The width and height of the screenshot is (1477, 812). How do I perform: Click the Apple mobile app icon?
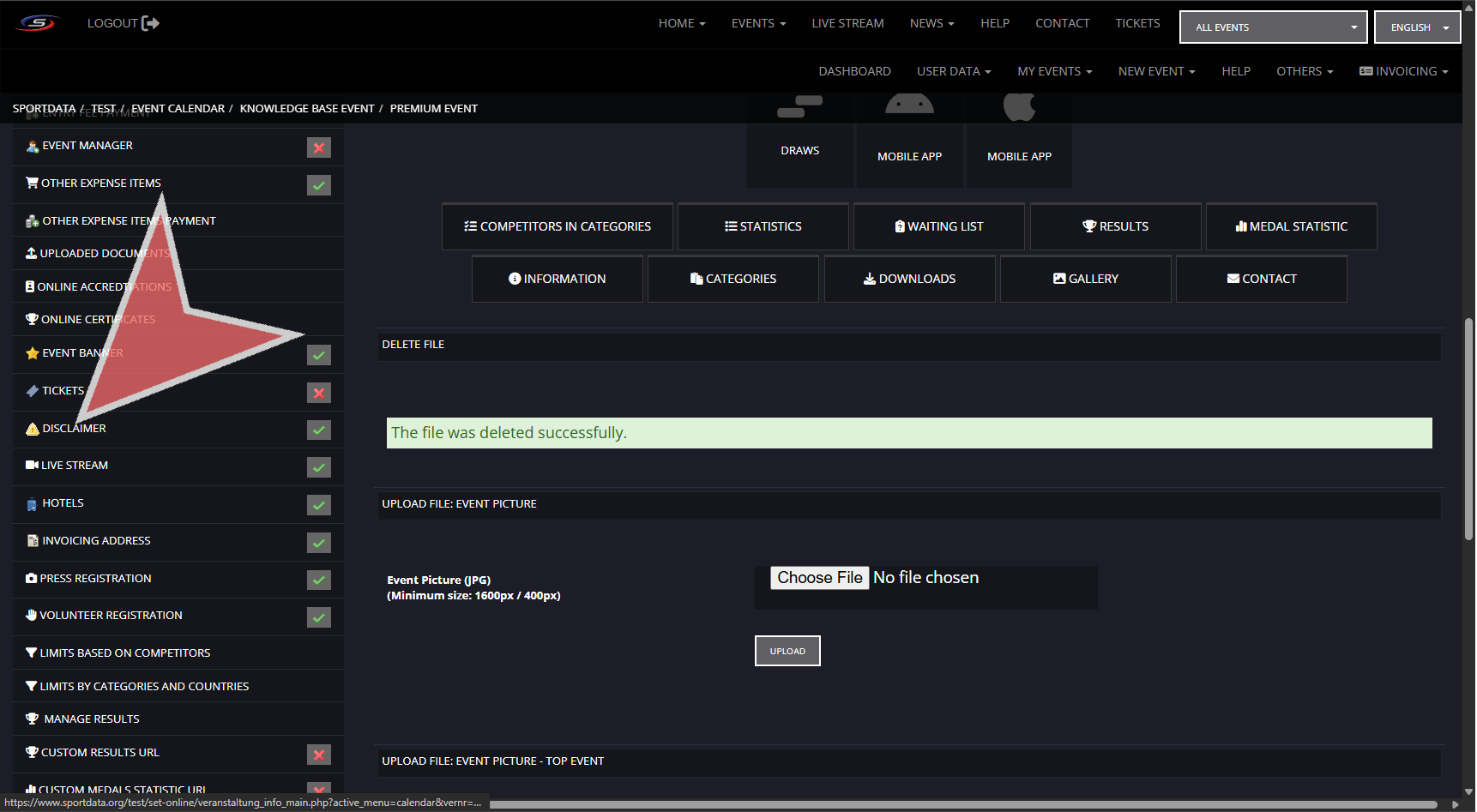(x=1019, y=108)
